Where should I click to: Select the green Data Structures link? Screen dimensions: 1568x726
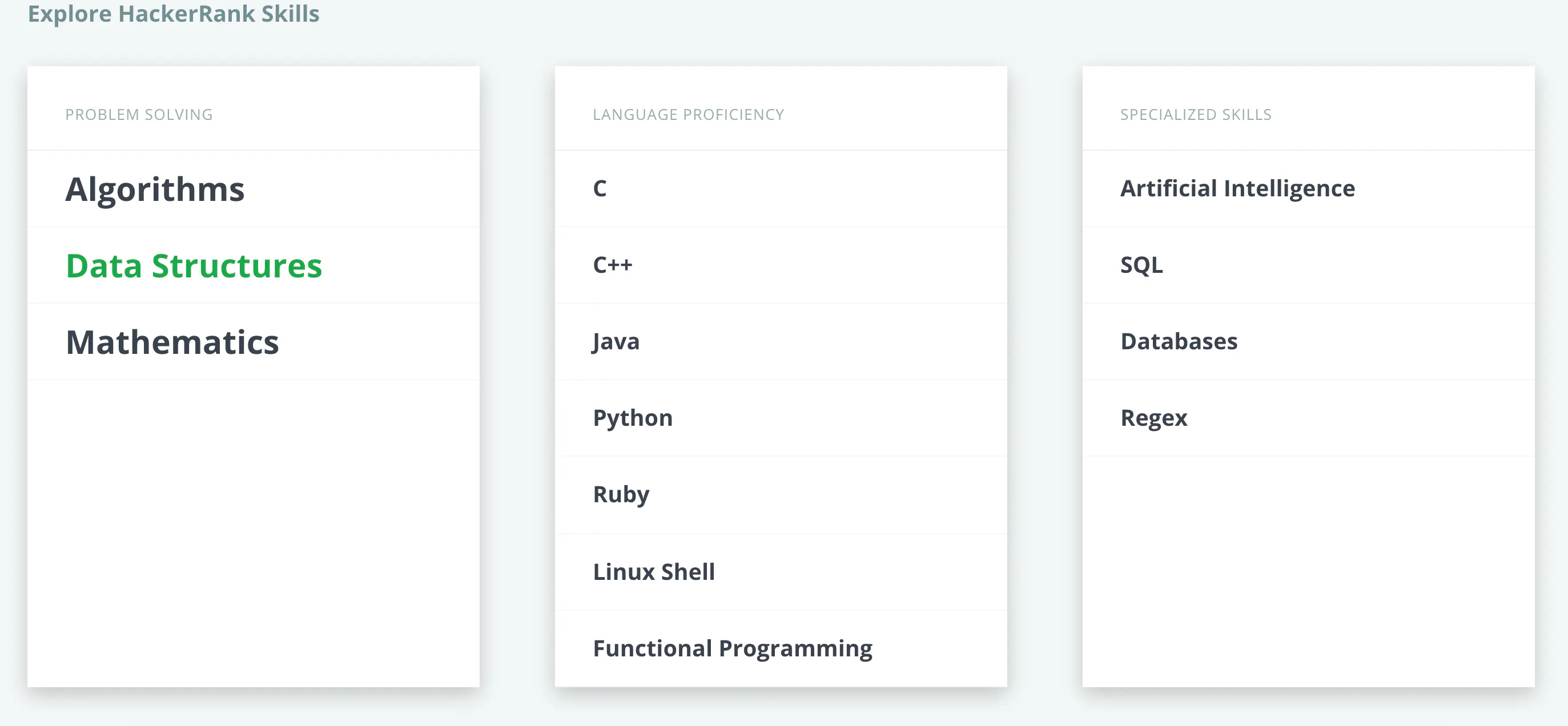tap(194, 266)
